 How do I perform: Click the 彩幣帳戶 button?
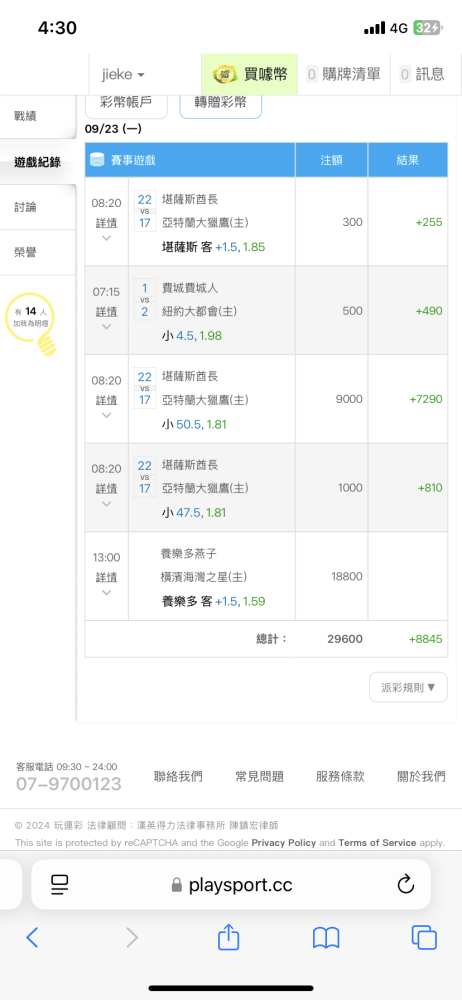click(126, 103)
